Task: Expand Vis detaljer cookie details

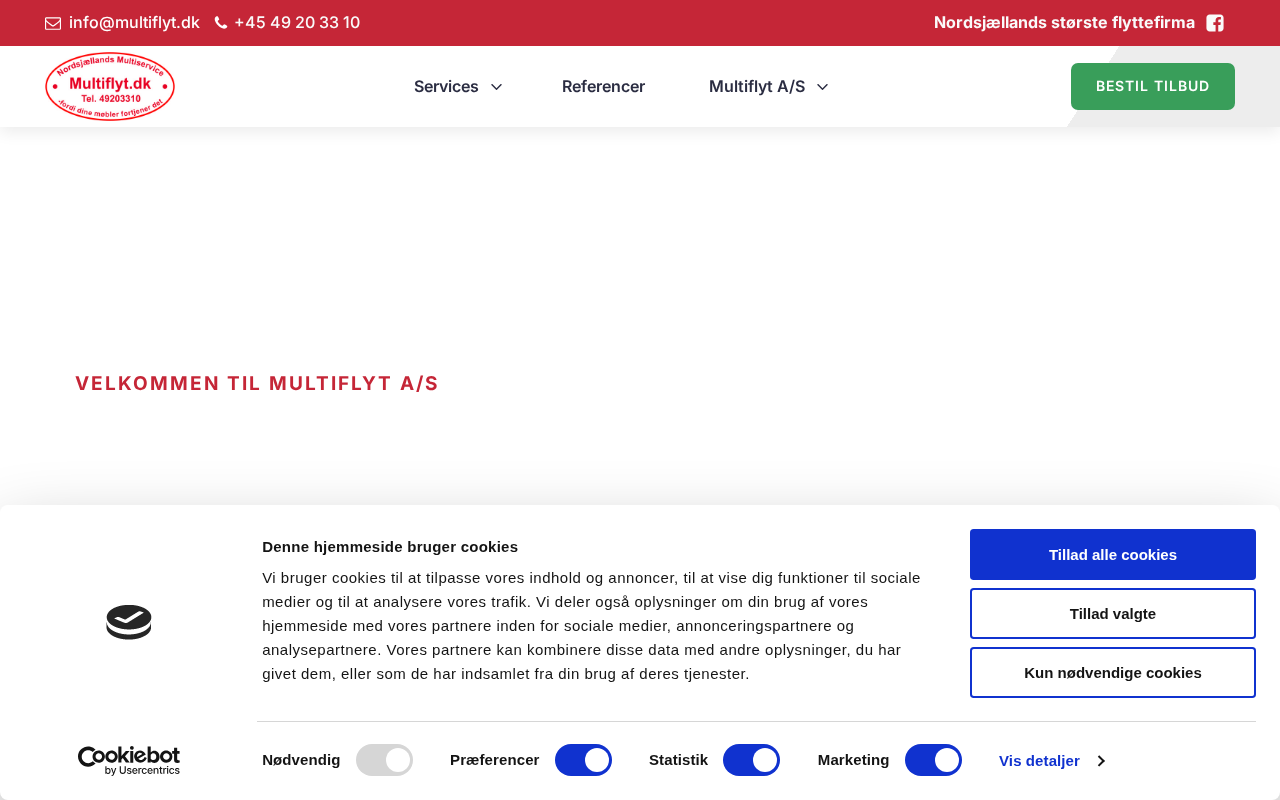Action: tap(1051, 761)
